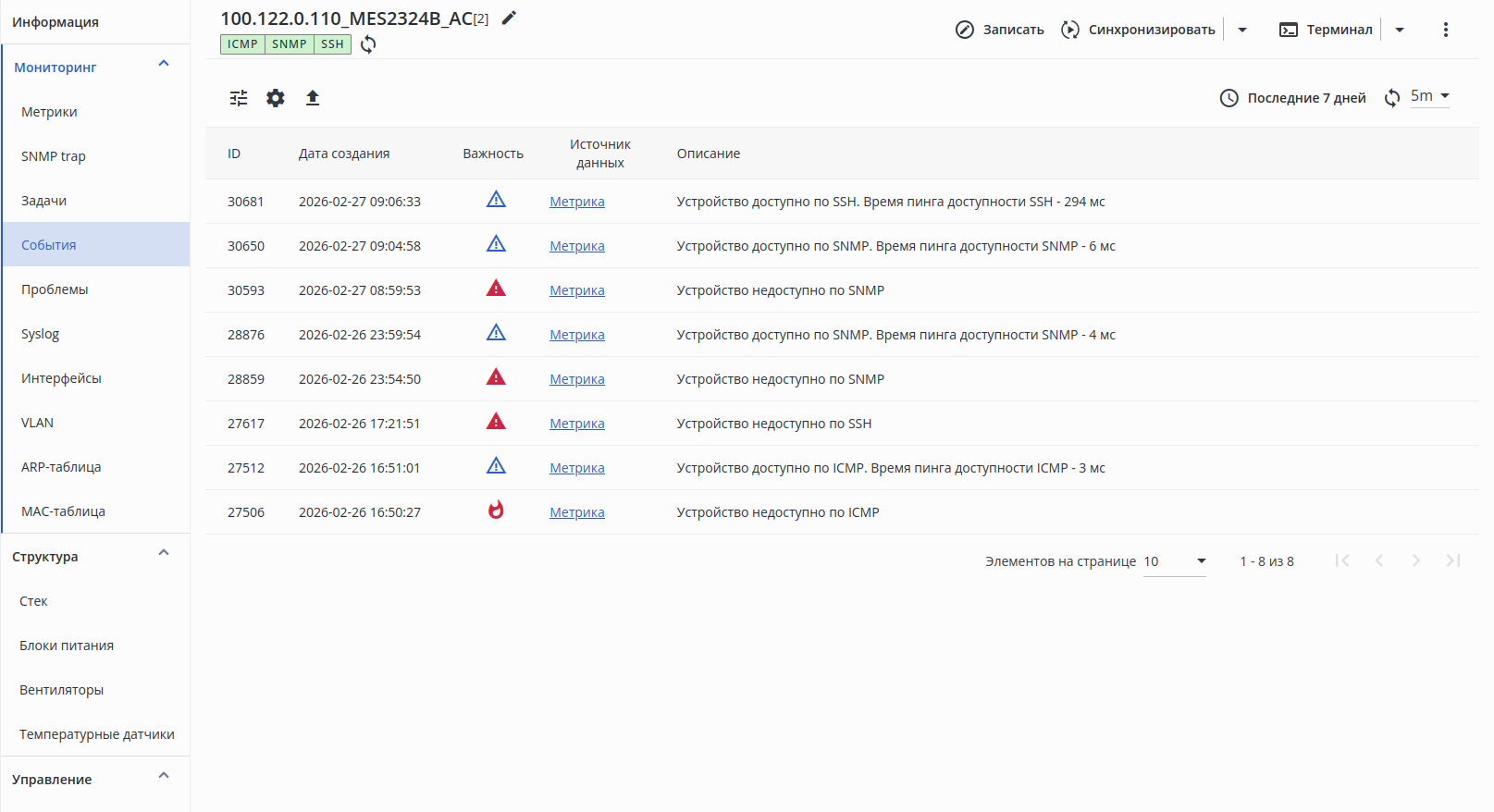This screenshot has width=1494, height=812.
Task: Open table settings gear icon
Action: click(x=276, y=98)
